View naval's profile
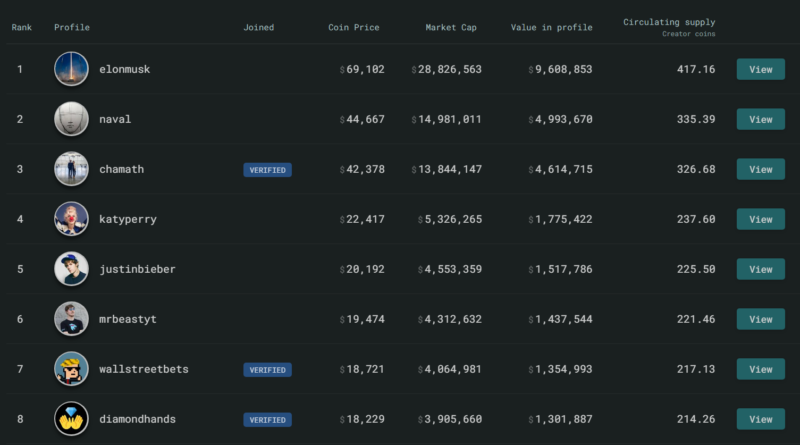This screenshot has width=800, height=445. [x=761, y=119]
